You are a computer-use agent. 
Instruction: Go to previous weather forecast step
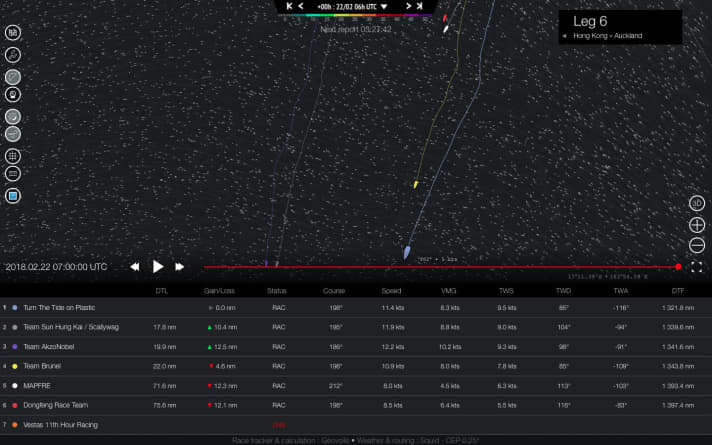point(301,6)
